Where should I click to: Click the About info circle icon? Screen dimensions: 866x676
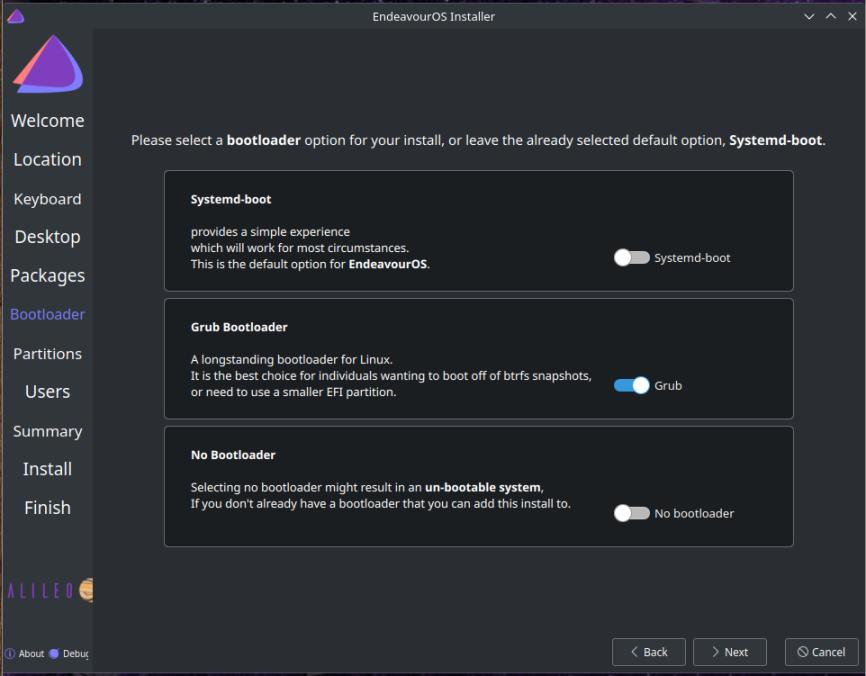coord(10,653)
